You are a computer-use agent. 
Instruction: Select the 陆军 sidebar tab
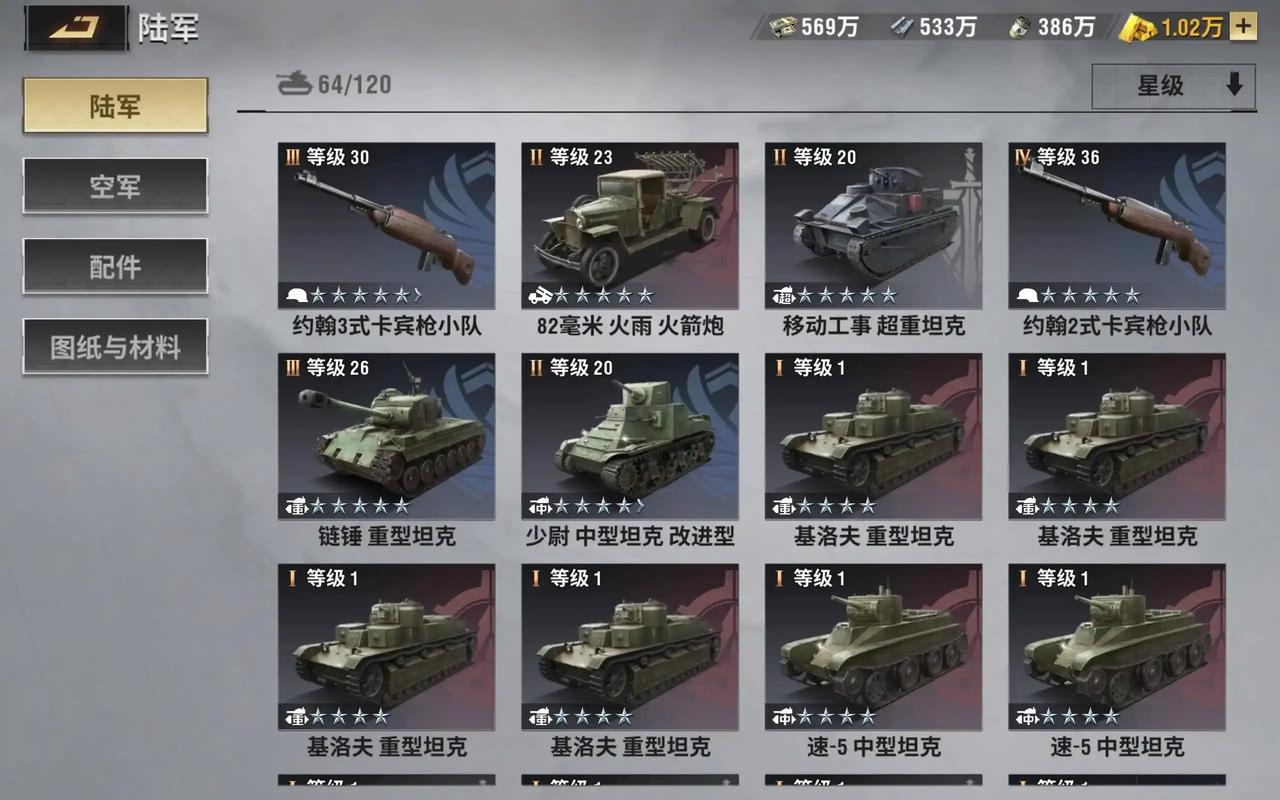[x=115, y=105]
